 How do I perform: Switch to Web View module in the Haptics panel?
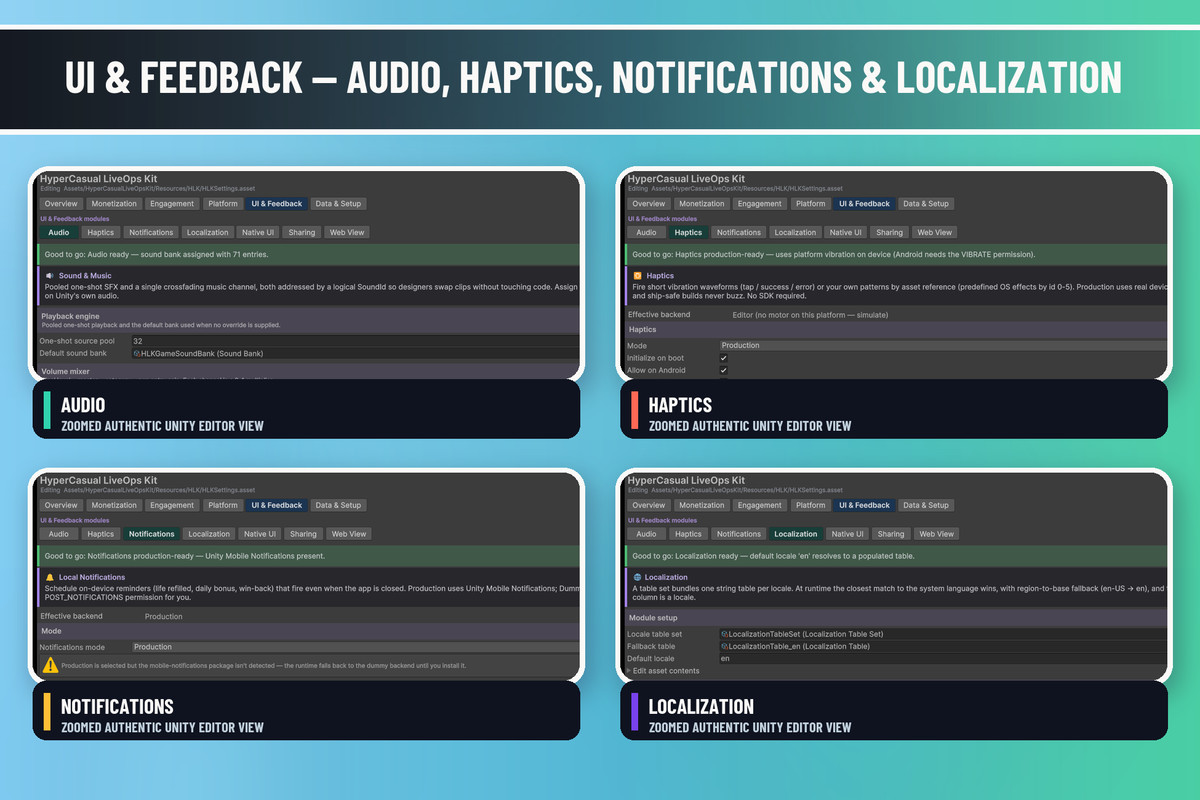tap(936, 232)
